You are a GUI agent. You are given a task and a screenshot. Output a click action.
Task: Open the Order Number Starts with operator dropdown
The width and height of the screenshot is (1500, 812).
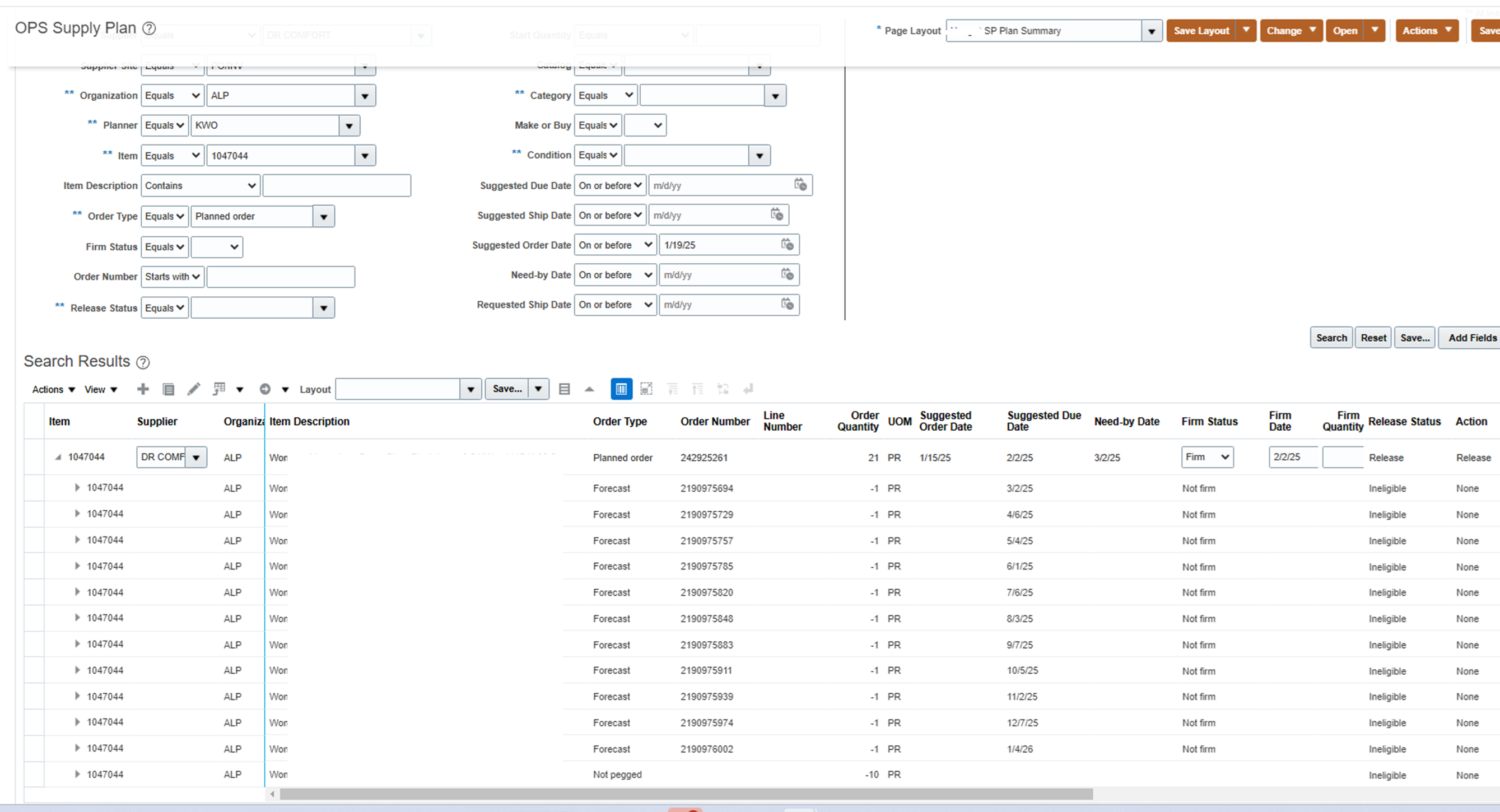pyautogui.click(x=173, y=277)
